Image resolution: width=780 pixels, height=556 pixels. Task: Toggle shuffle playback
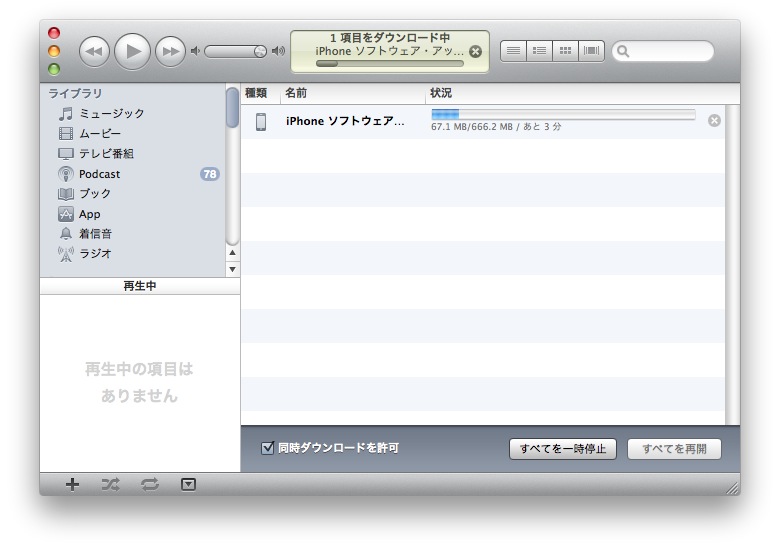tap(110, 485)
